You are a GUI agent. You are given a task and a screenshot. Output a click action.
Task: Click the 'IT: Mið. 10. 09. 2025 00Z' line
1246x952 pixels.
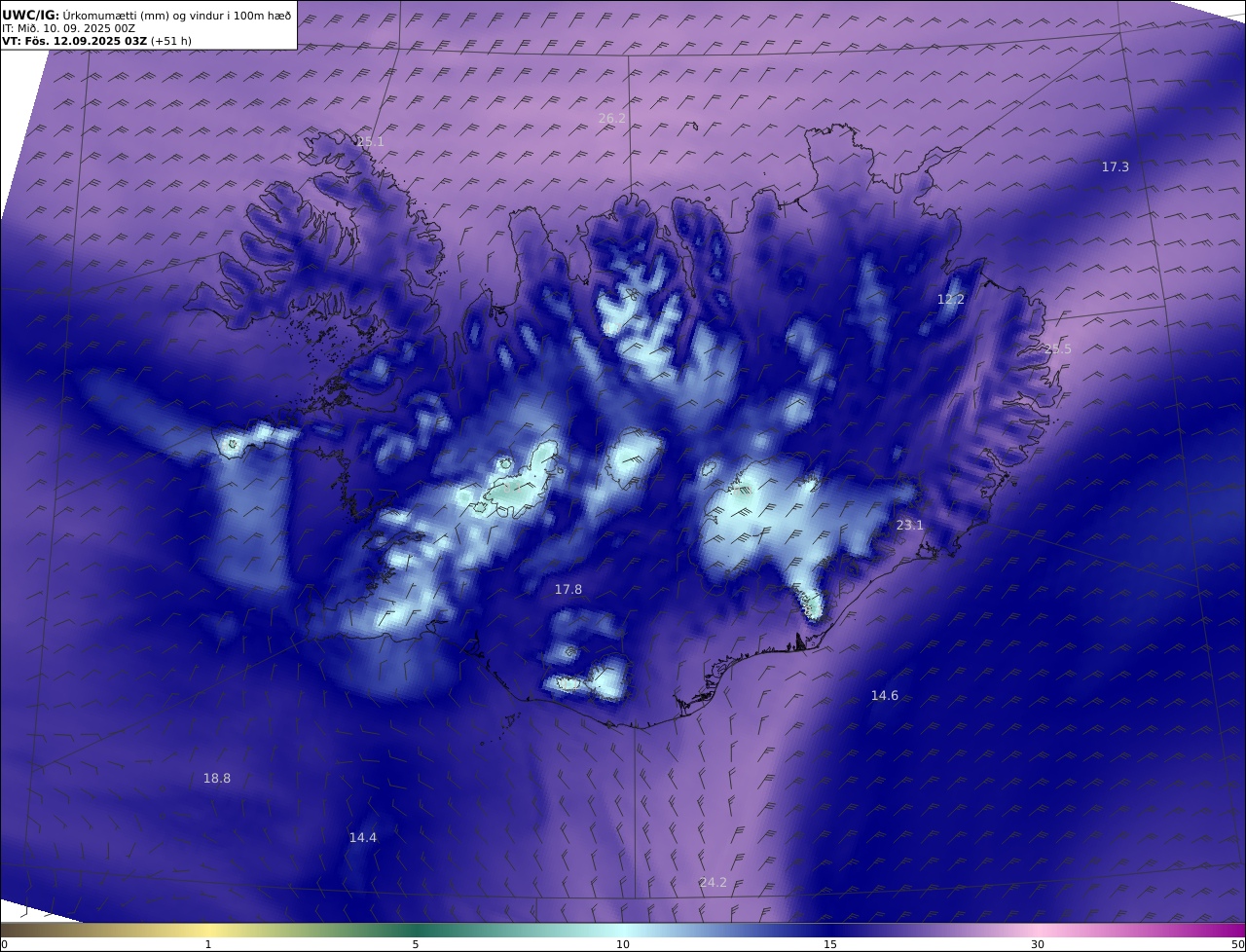coord(68,28)
